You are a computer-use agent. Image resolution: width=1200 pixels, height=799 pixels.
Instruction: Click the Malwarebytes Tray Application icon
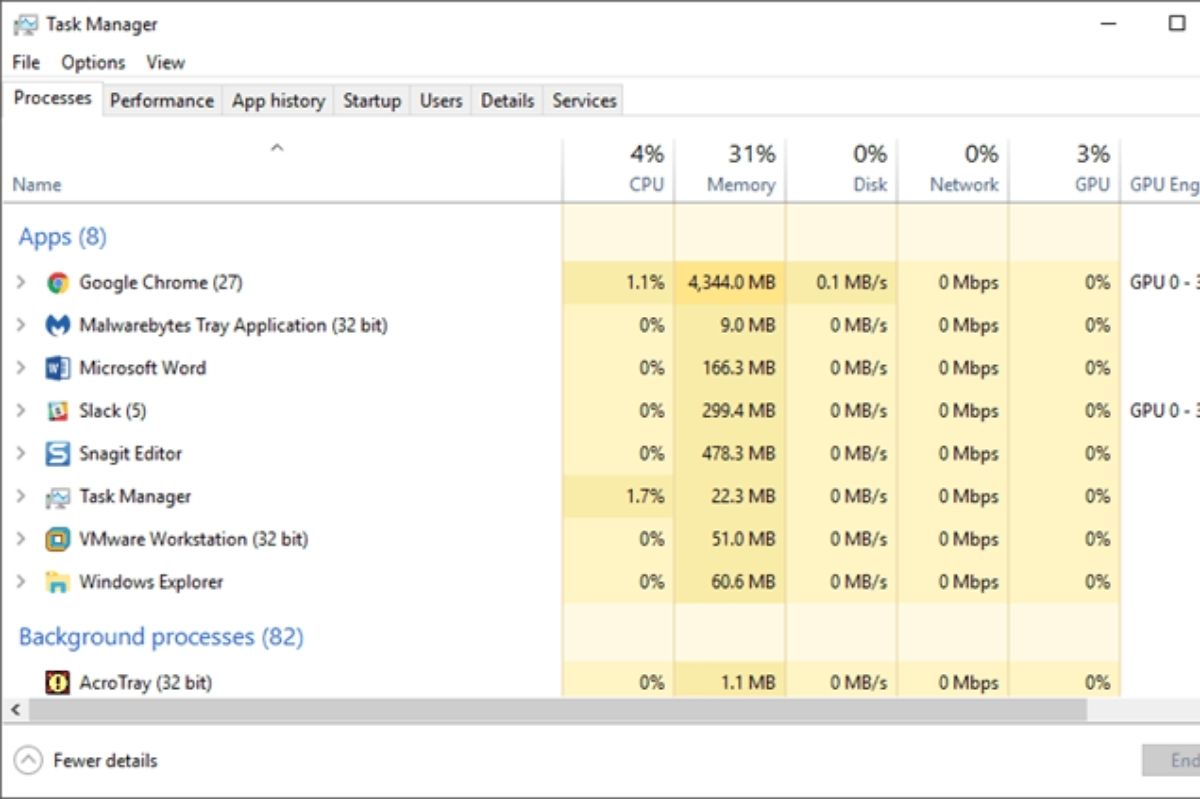click(59, 325)
